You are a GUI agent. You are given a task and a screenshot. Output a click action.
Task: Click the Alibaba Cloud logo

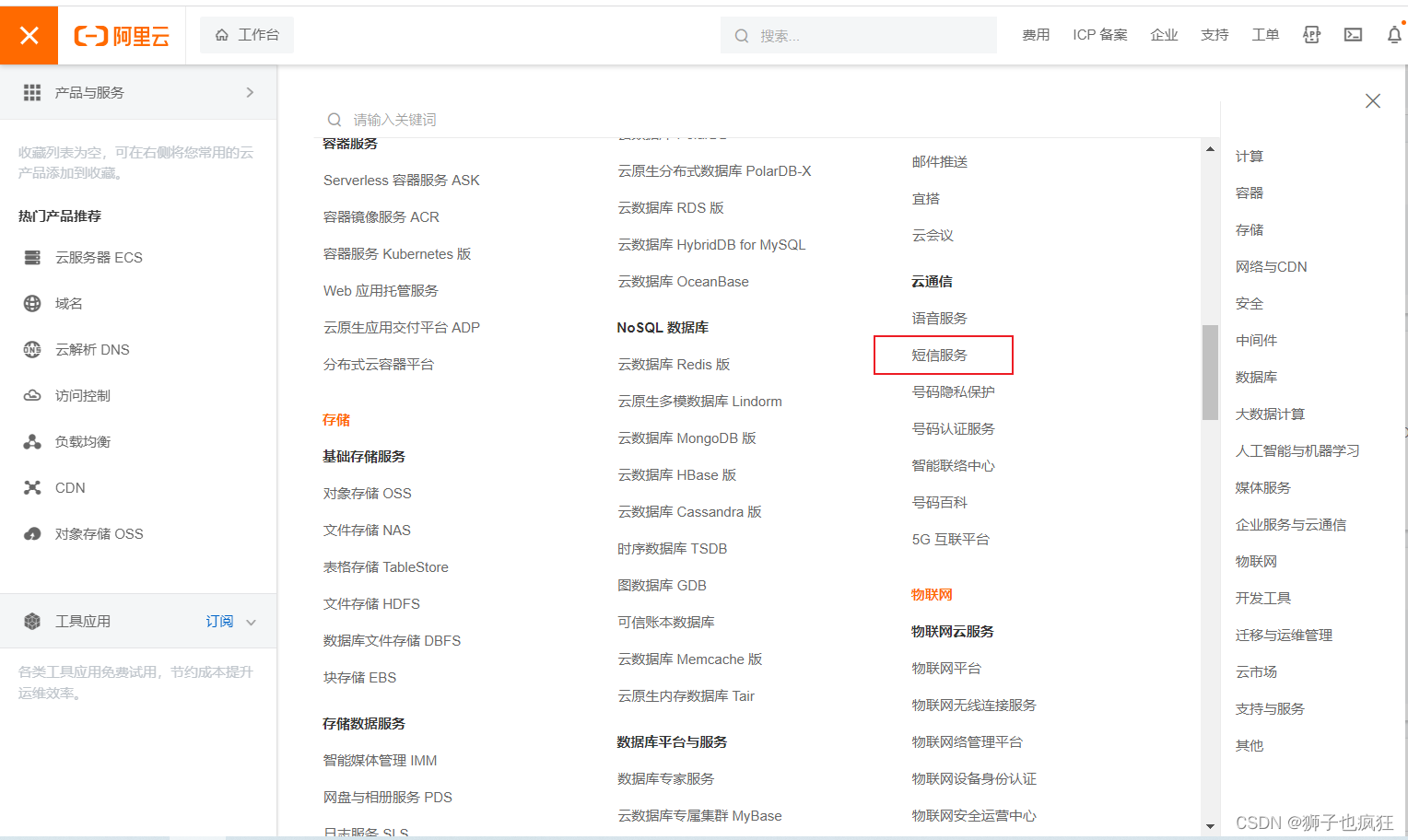122,36
